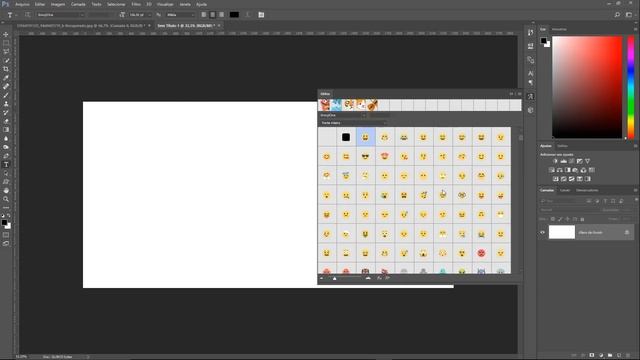Select the Gradient tool
Viewport: 640px width, 360px height.
coord(6,129)
